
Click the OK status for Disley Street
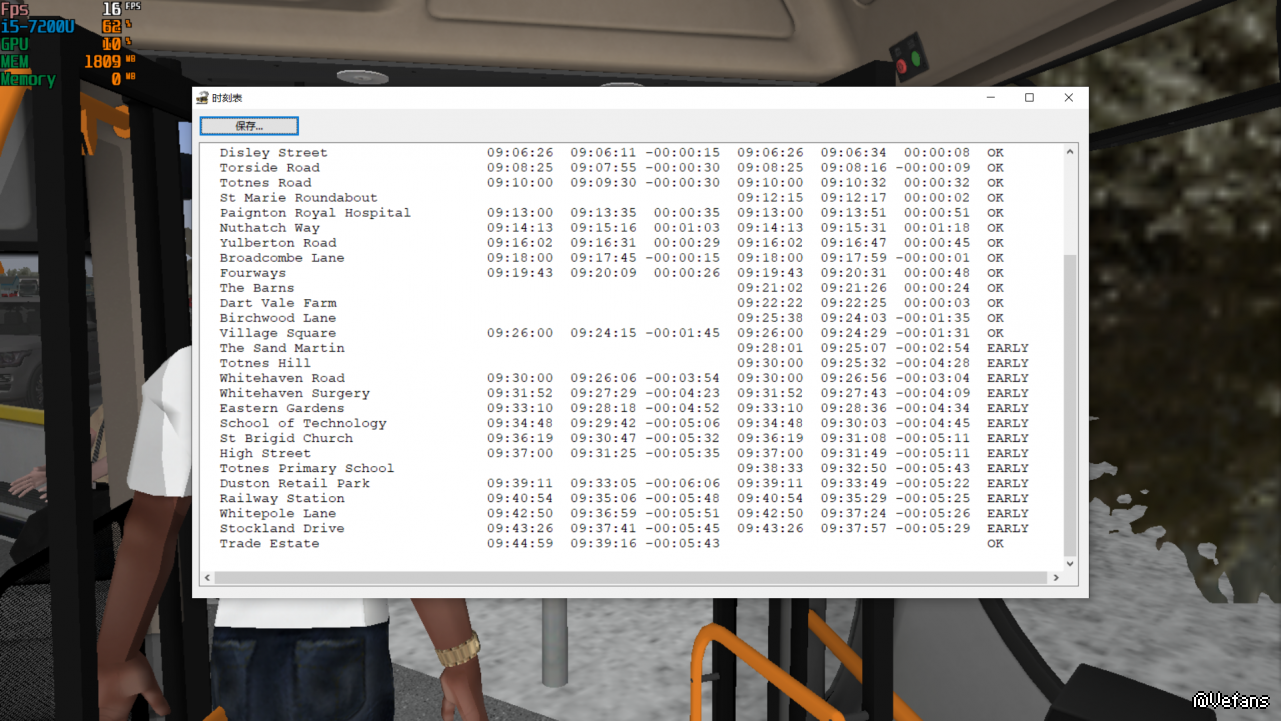[x=995, y=153]
